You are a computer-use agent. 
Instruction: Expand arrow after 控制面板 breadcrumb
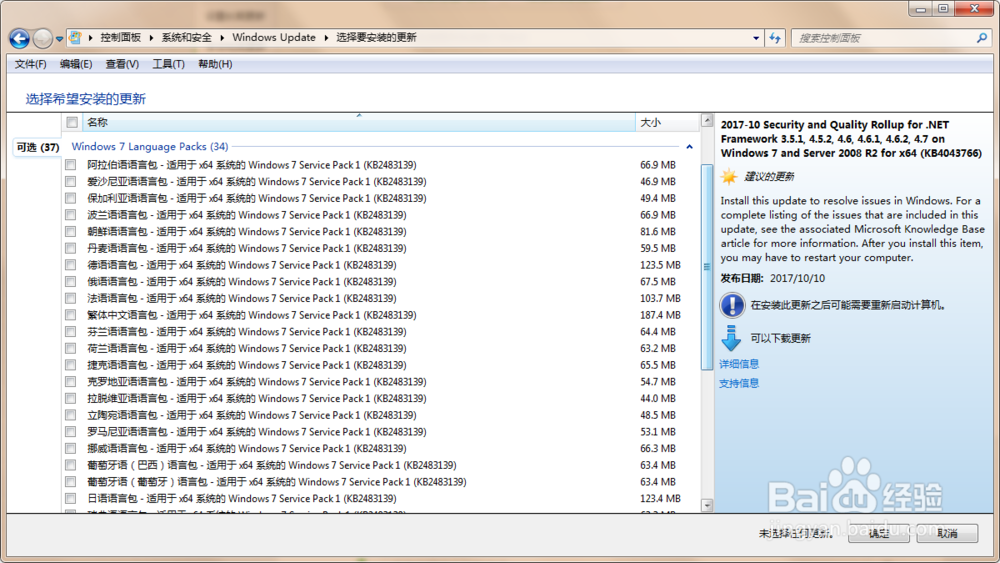(151, 38)
